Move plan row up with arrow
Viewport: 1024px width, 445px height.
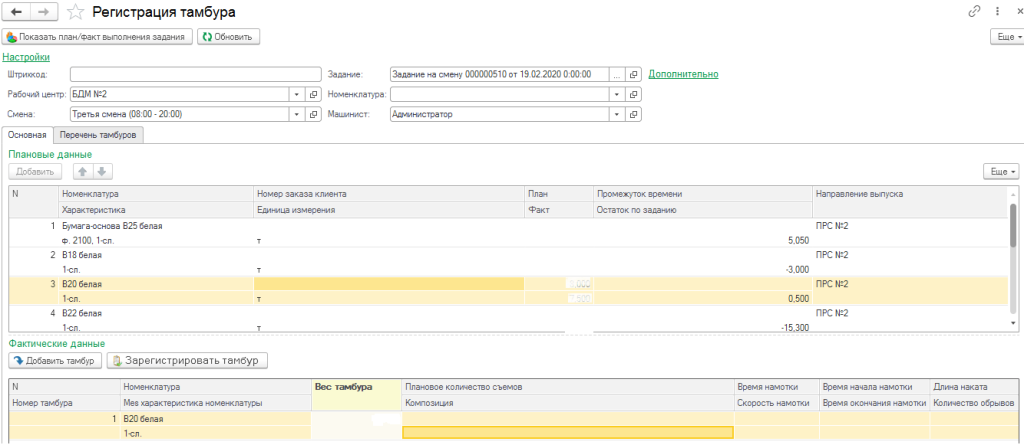click(84, 172)
